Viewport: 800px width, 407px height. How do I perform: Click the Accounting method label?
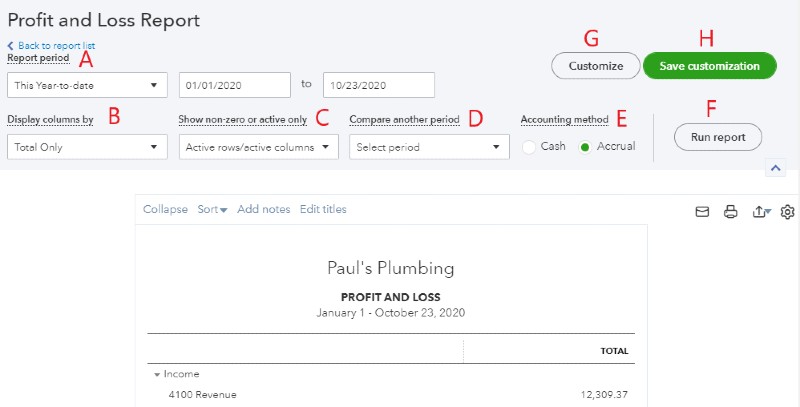565,119
